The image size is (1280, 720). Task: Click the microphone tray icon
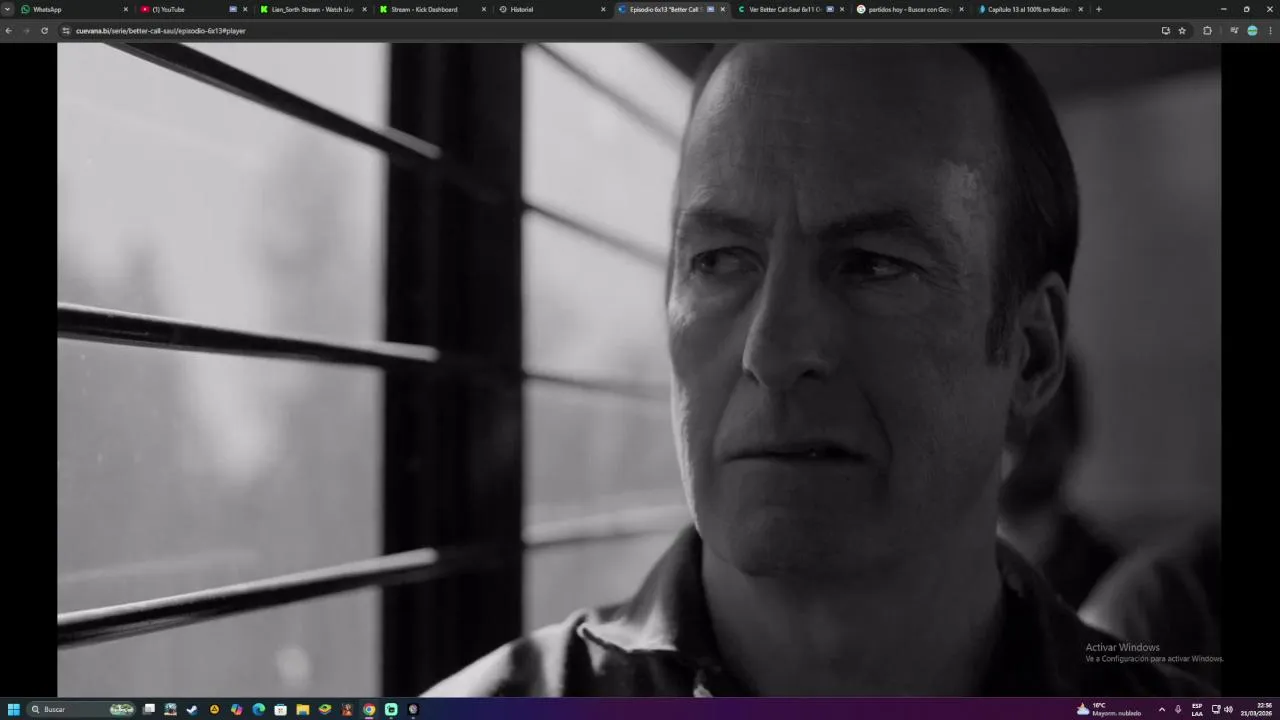point(1178,709)
